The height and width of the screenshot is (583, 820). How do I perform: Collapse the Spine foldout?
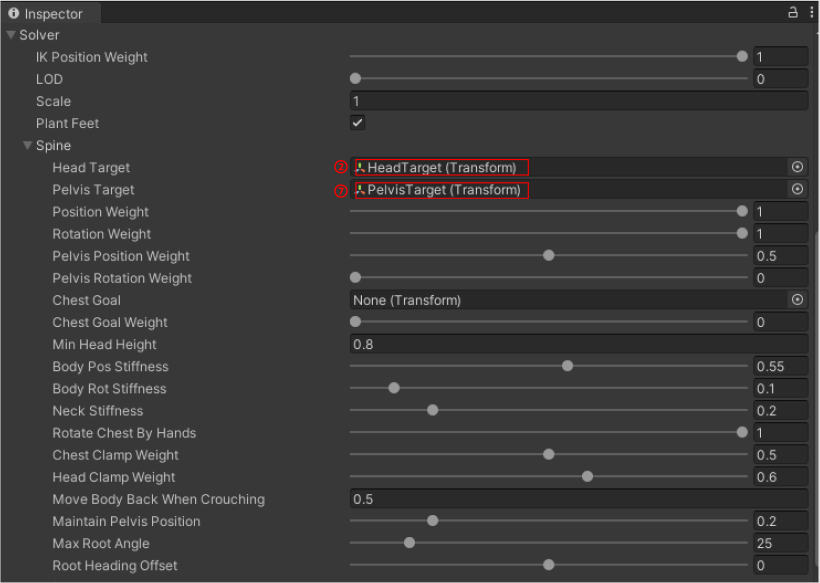click(x=27, y=145)
